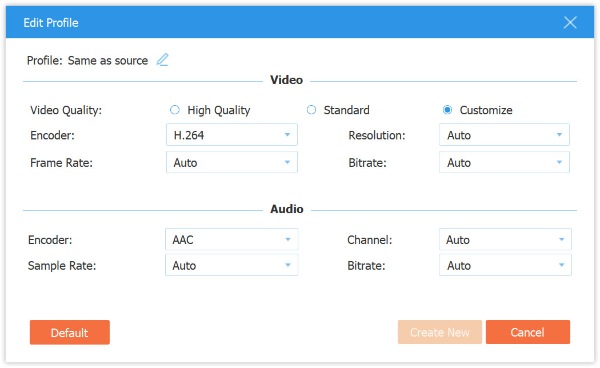Expand the Resolution dropdown
Screen dimensions: 600x368
tap(504, 135)
